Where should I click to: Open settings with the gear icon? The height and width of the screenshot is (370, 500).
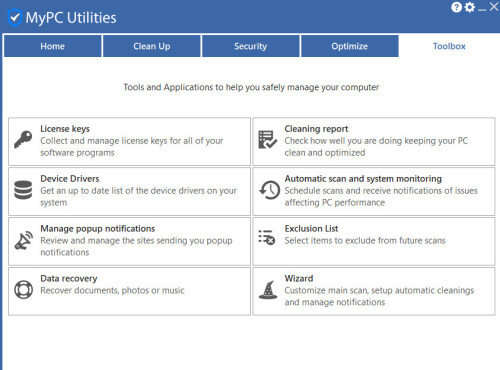[470, 7]
